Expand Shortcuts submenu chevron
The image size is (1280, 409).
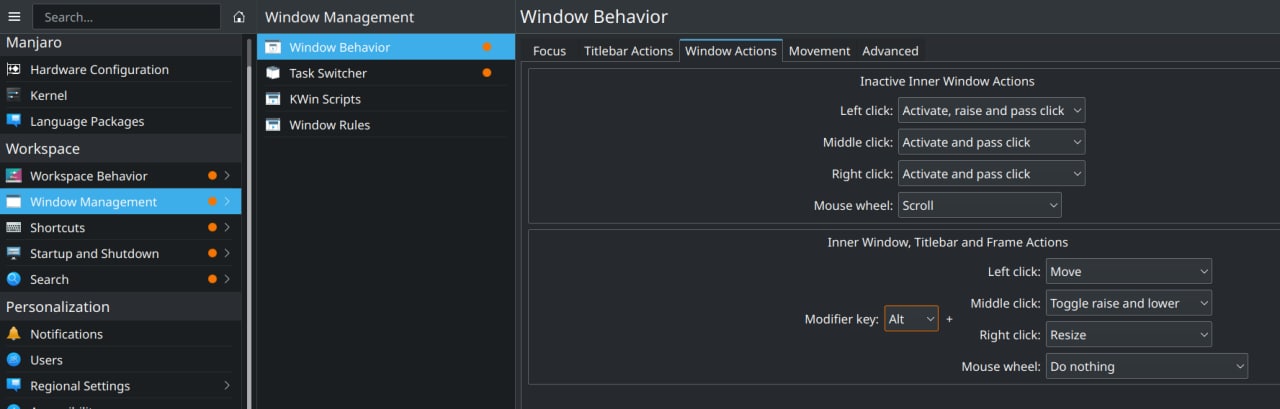tap(228, 228)
